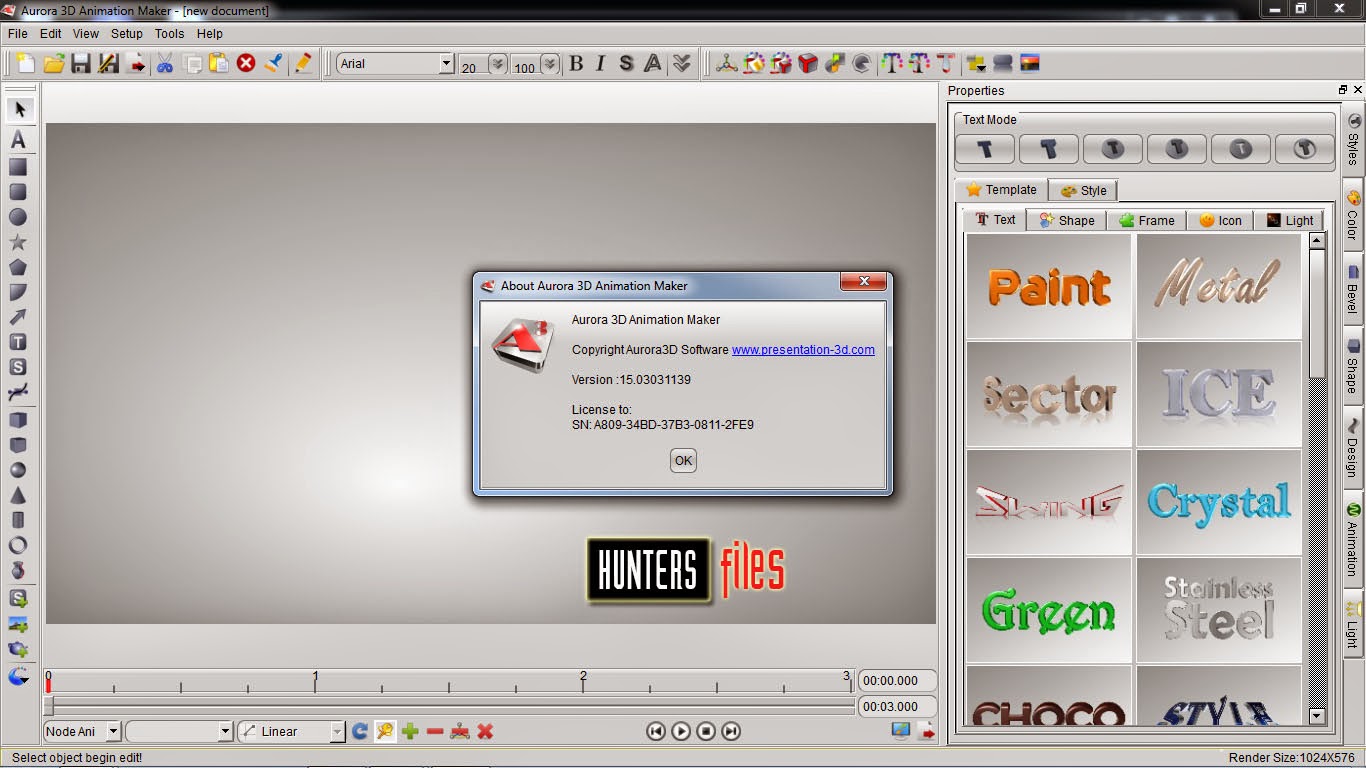Image resolution: width=1366 pixels, height=768 pixels.
Task: Select the second Text Mode button
Action: point(1049,149)
